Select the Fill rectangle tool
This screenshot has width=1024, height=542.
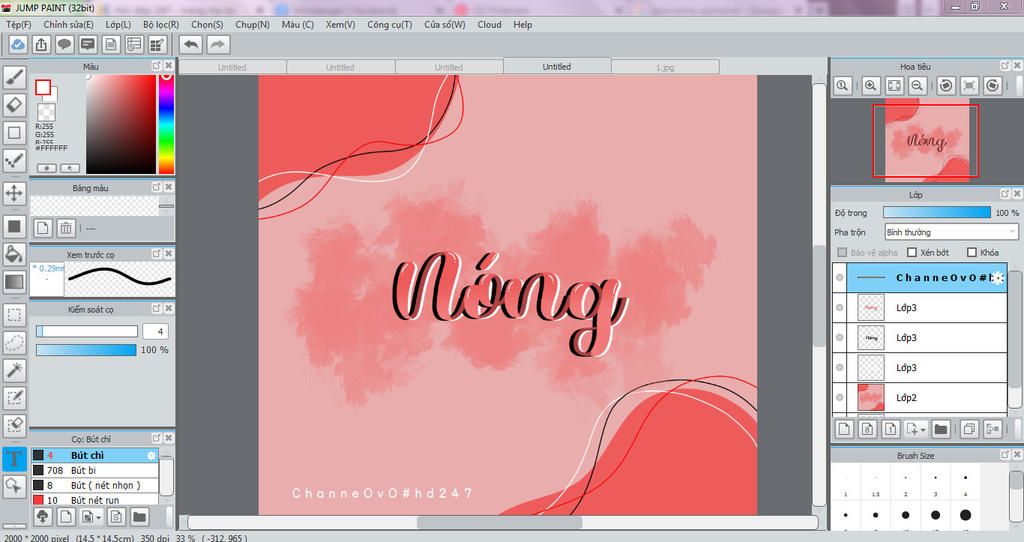(14, 227)
